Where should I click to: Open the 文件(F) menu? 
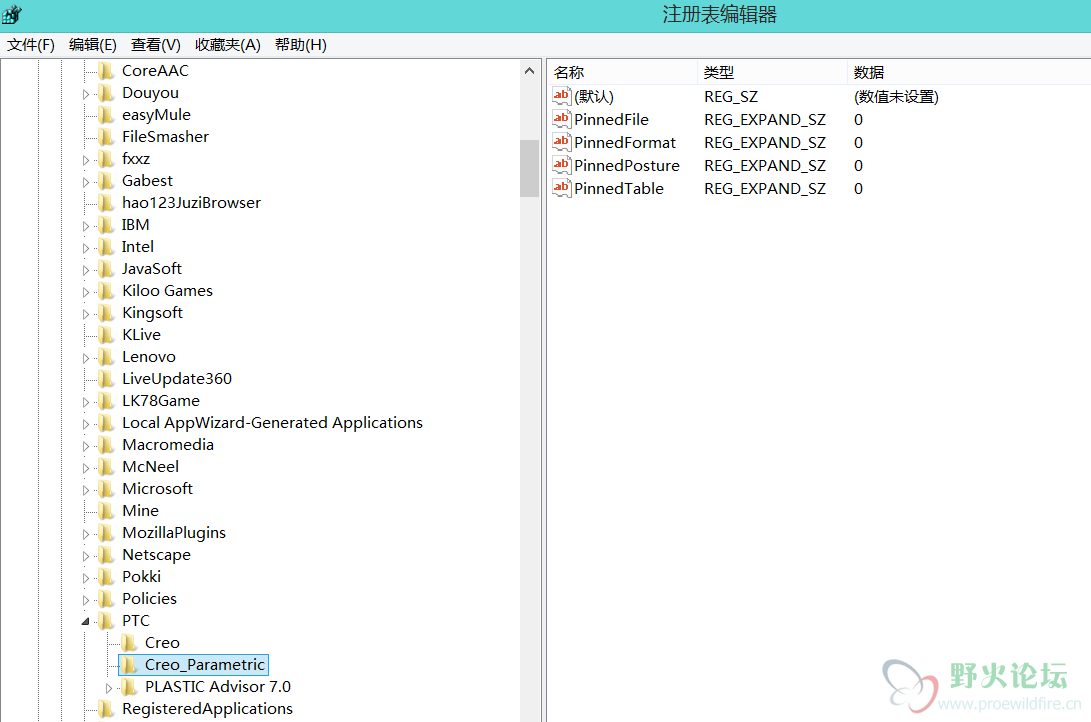pyautogui.click(x=31, y=45)
